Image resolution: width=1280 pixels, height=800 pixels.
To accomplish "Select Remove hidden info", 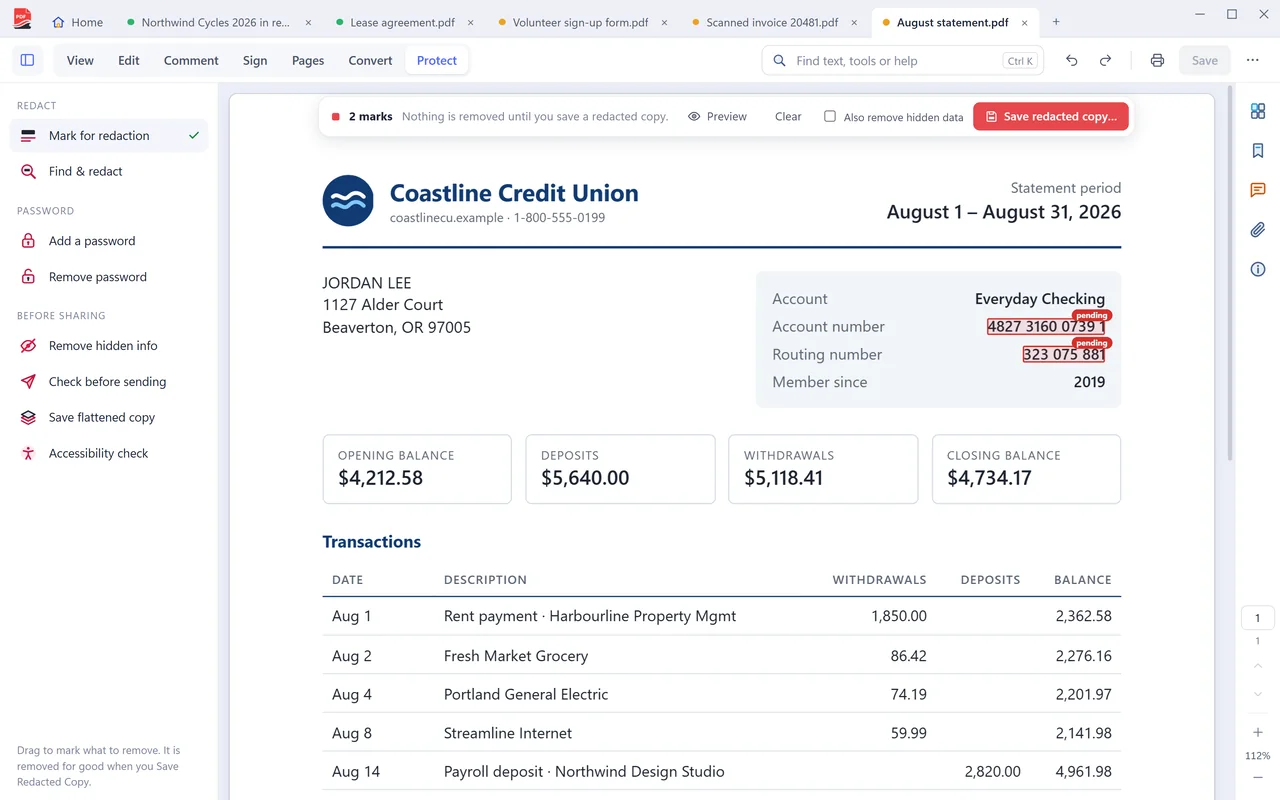I will pos(109,346).
